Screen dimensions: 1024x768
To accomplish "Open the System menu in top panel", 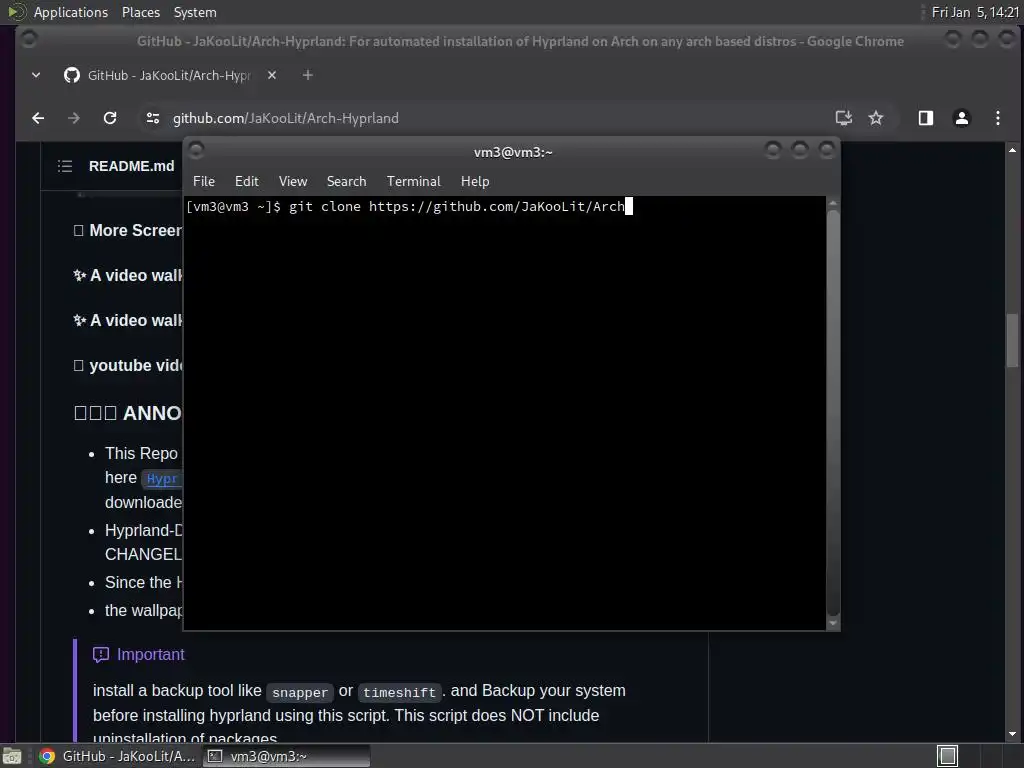I will (195, 12).
